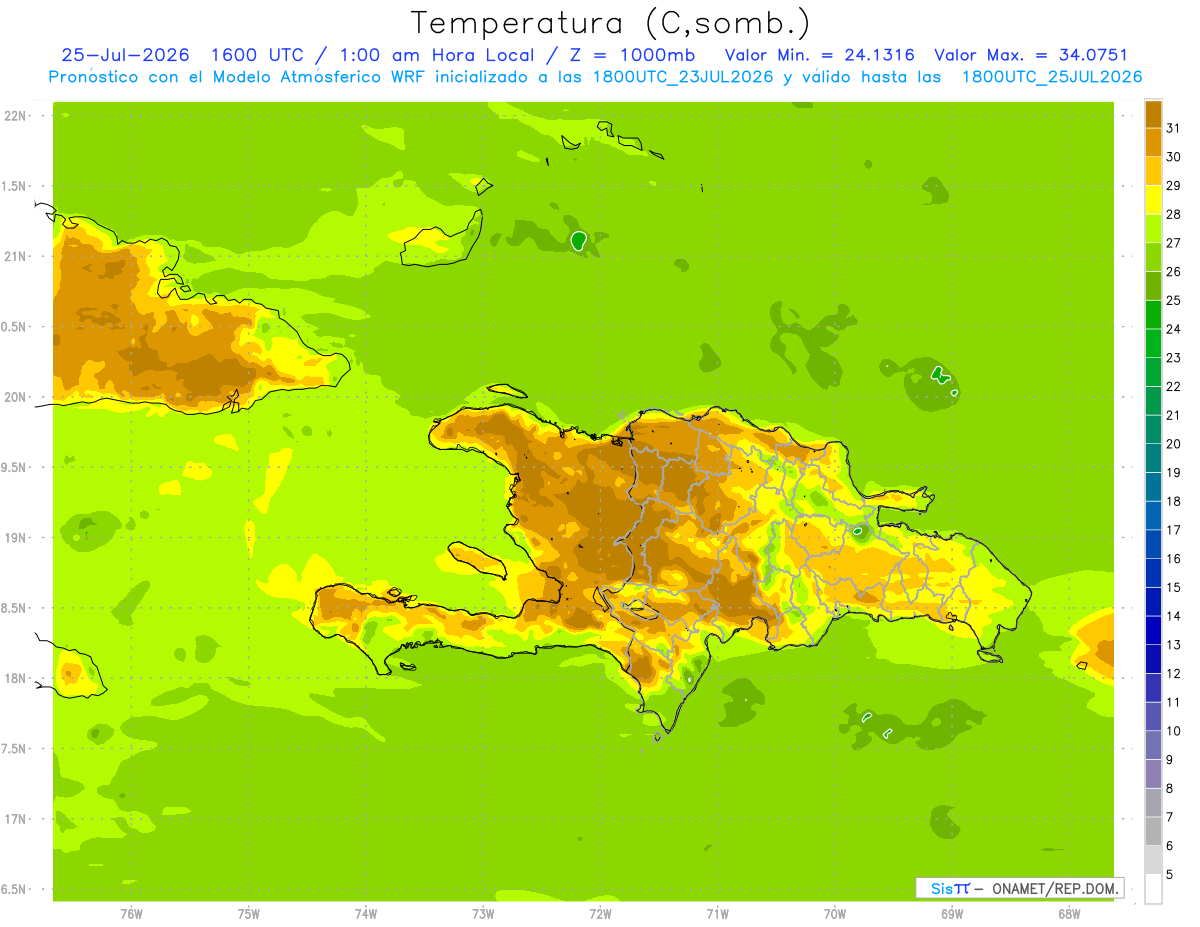Click the colorbar segment between 20 and 21
Screen dimensions: 1200x927
pyautogui.click(x=1153, y=429)
